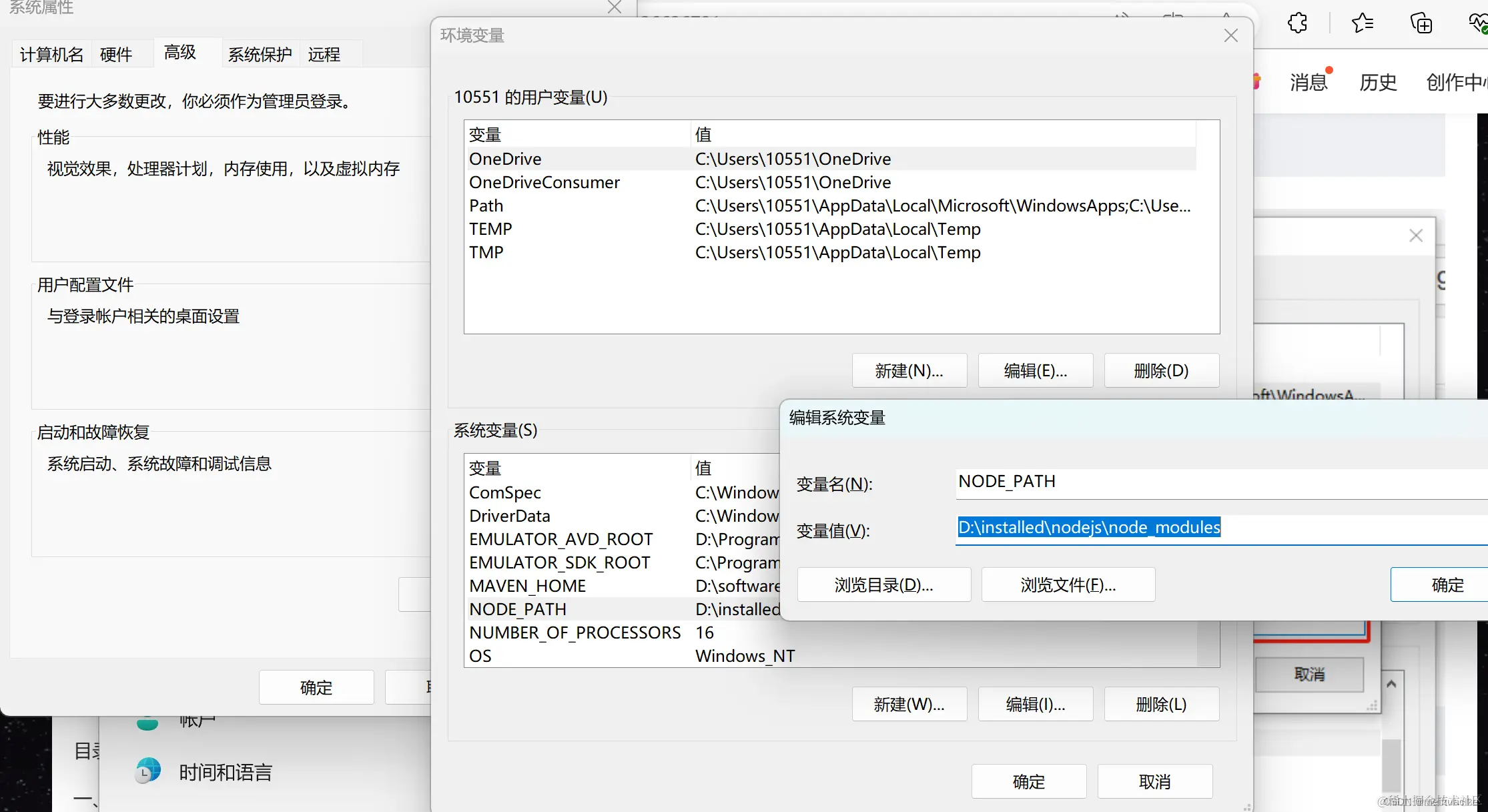Click Delete button for system variables

pyautogui.click(x=1161, y=704)
